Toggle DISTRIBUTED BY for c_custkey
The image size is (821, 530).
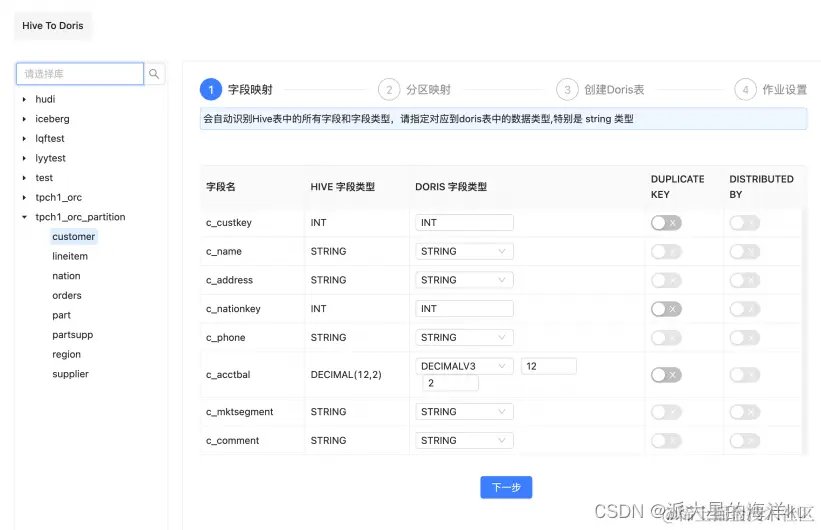745,223
